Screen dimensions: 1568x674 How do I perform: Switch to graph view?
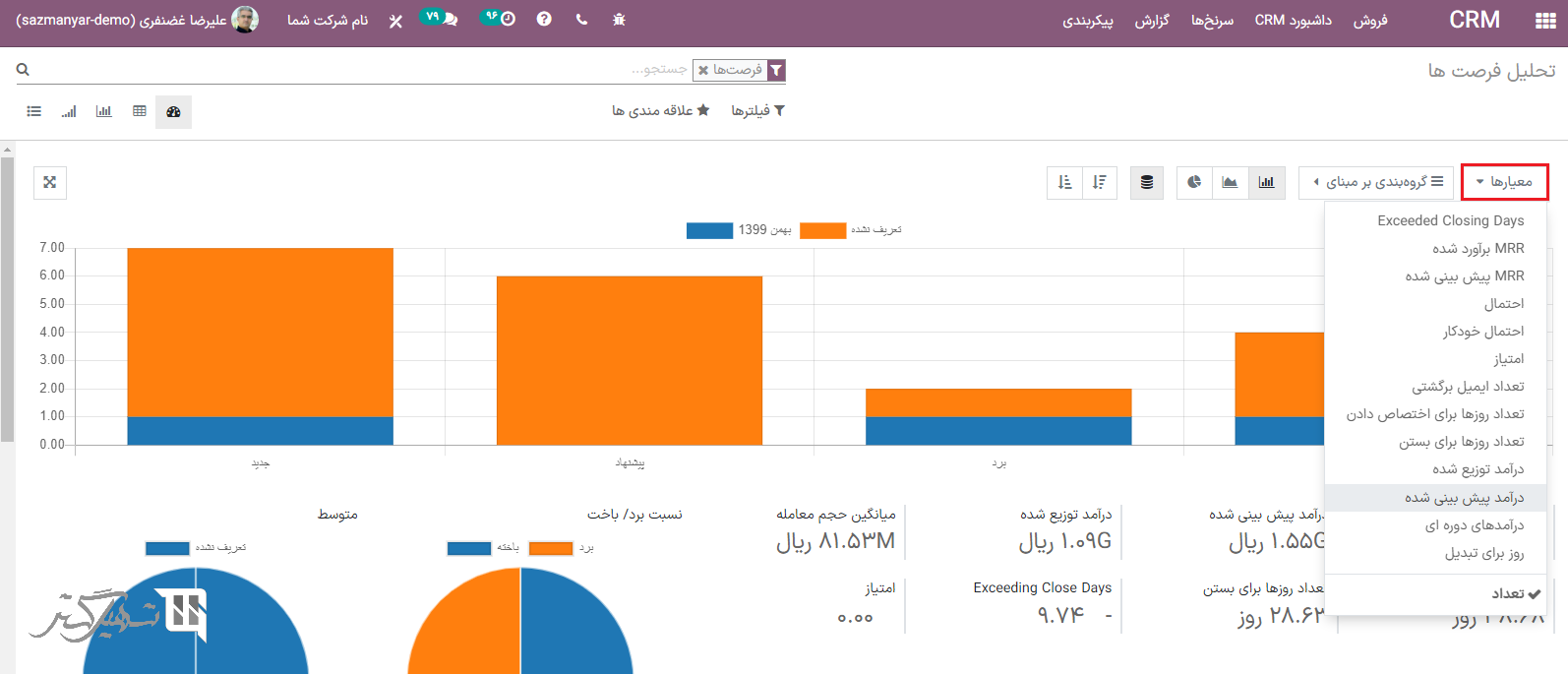click(103, 111)
